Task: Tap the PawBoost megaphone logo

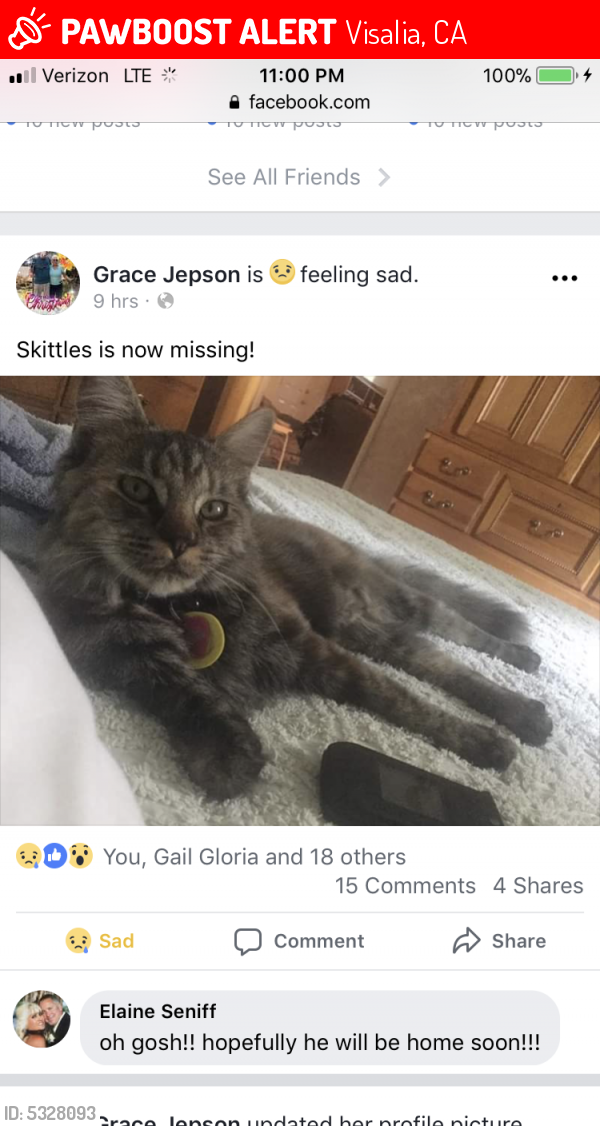Action: click(28, 29)
